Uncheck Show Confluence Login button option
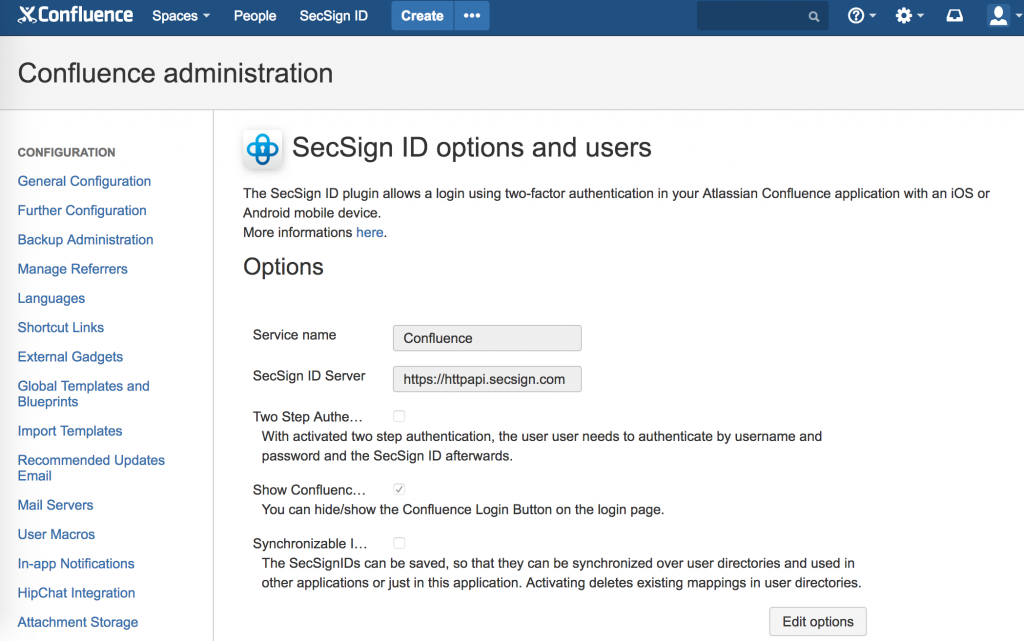 [399, 488]
